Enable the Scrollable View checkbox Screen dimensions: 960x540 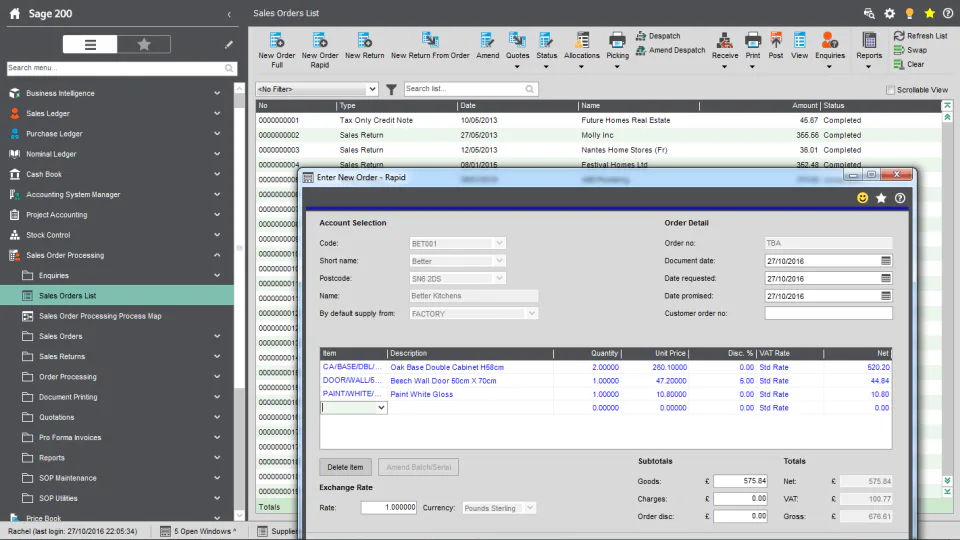click(x=891, y=90)
